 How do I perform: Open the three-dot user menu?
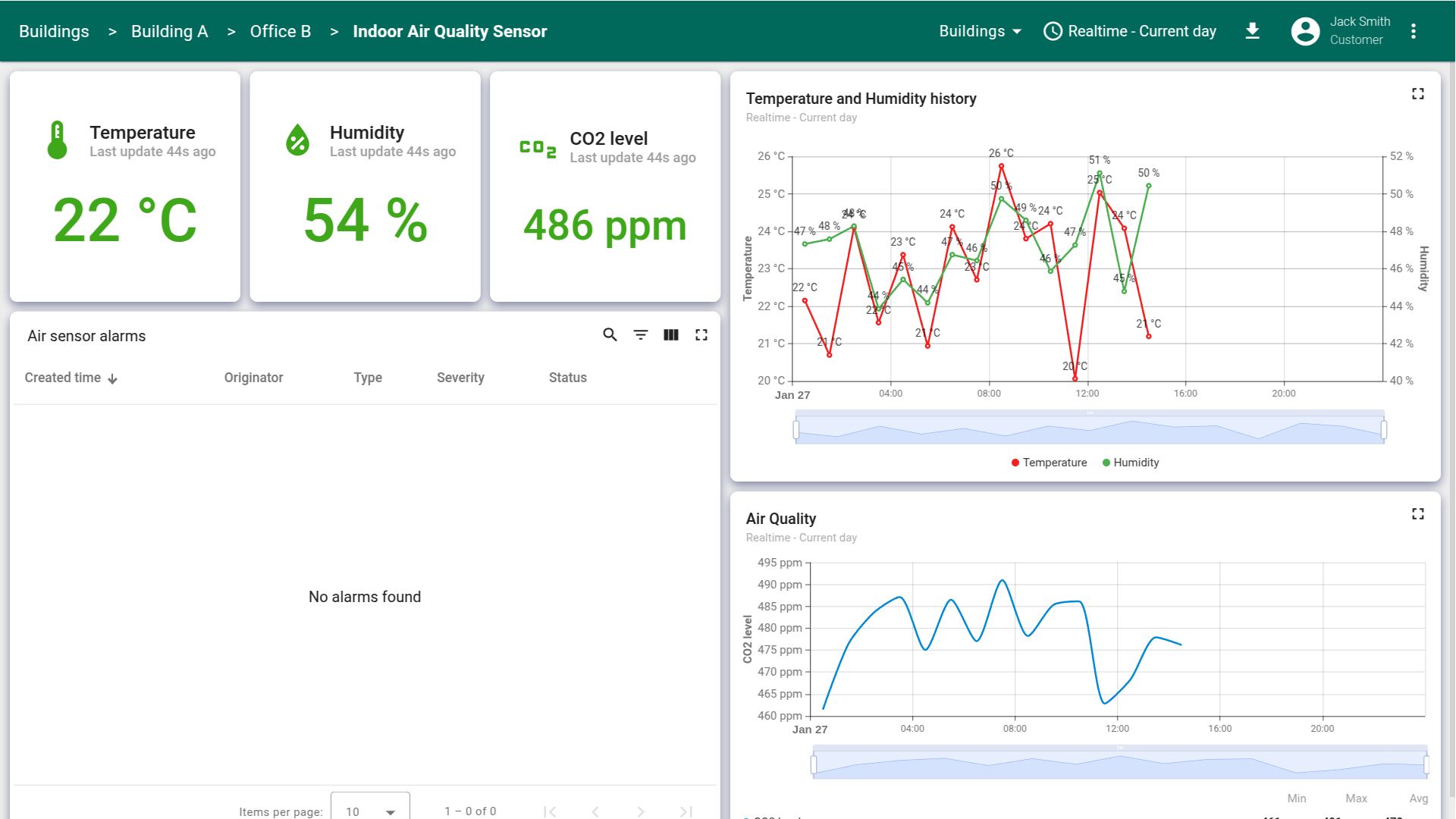tap(1414, 31)
